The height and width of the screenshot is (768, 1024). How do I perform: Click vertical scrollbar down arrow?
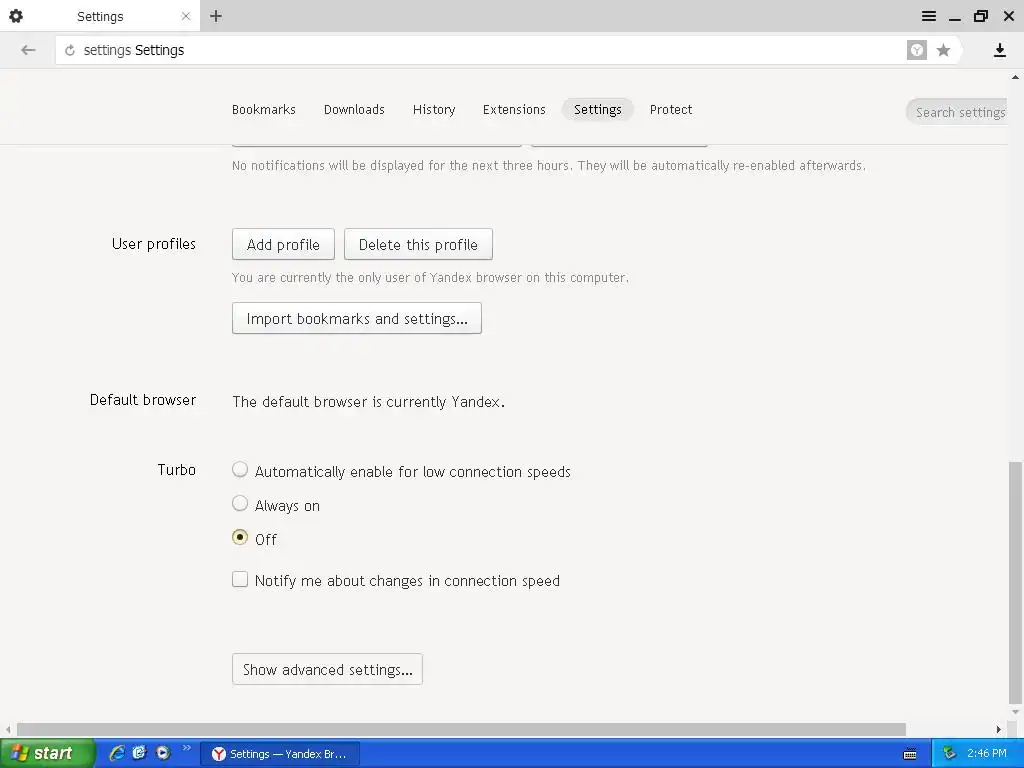coord(1015,712)
